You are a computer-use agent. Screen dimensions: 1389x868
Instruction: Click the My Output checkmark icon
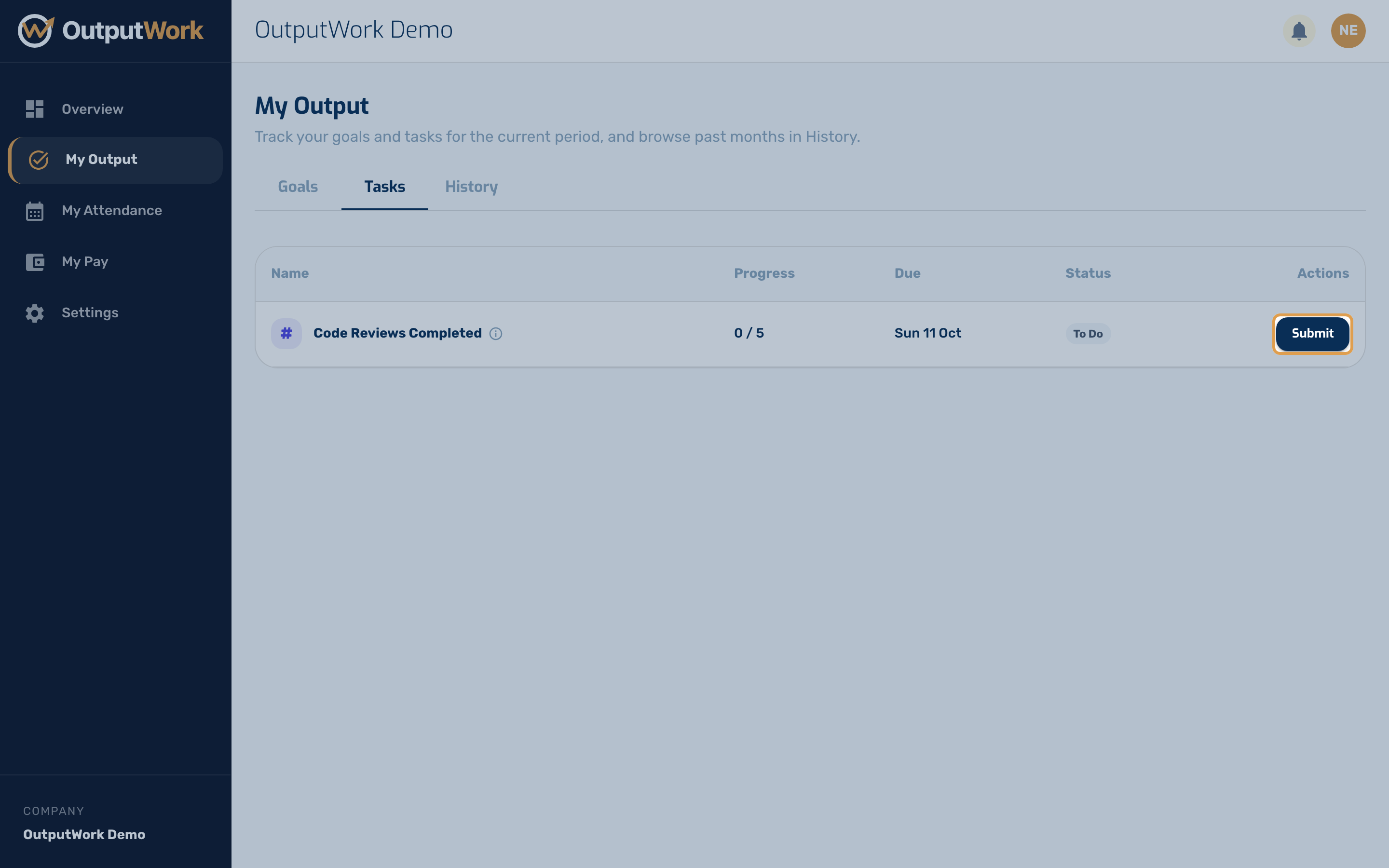coord(39,160)
